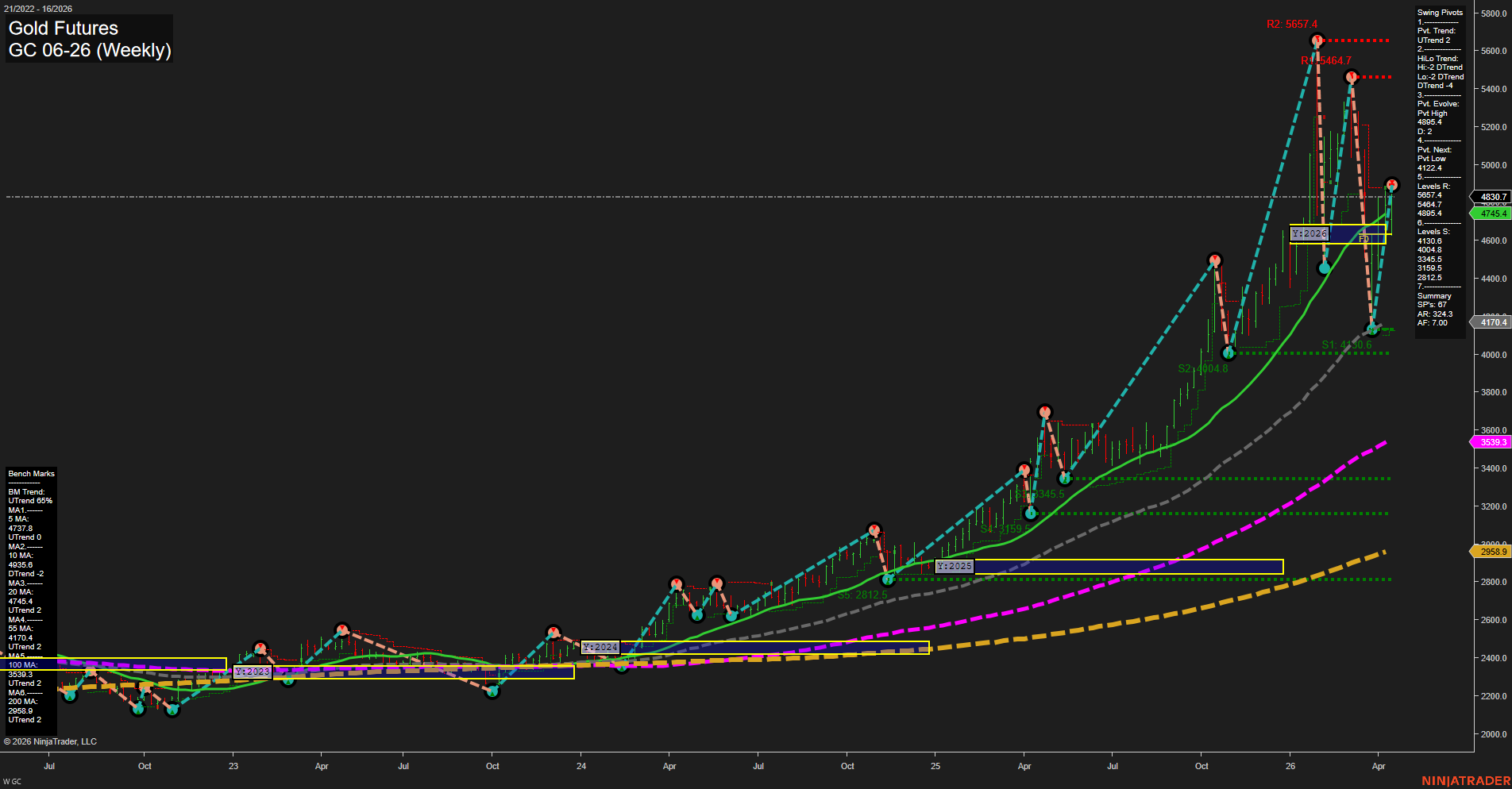This screenshot has height=789, width=1512.
Task: Select the pivot high marker at R1 5464.7
Action: [1352, 76]
